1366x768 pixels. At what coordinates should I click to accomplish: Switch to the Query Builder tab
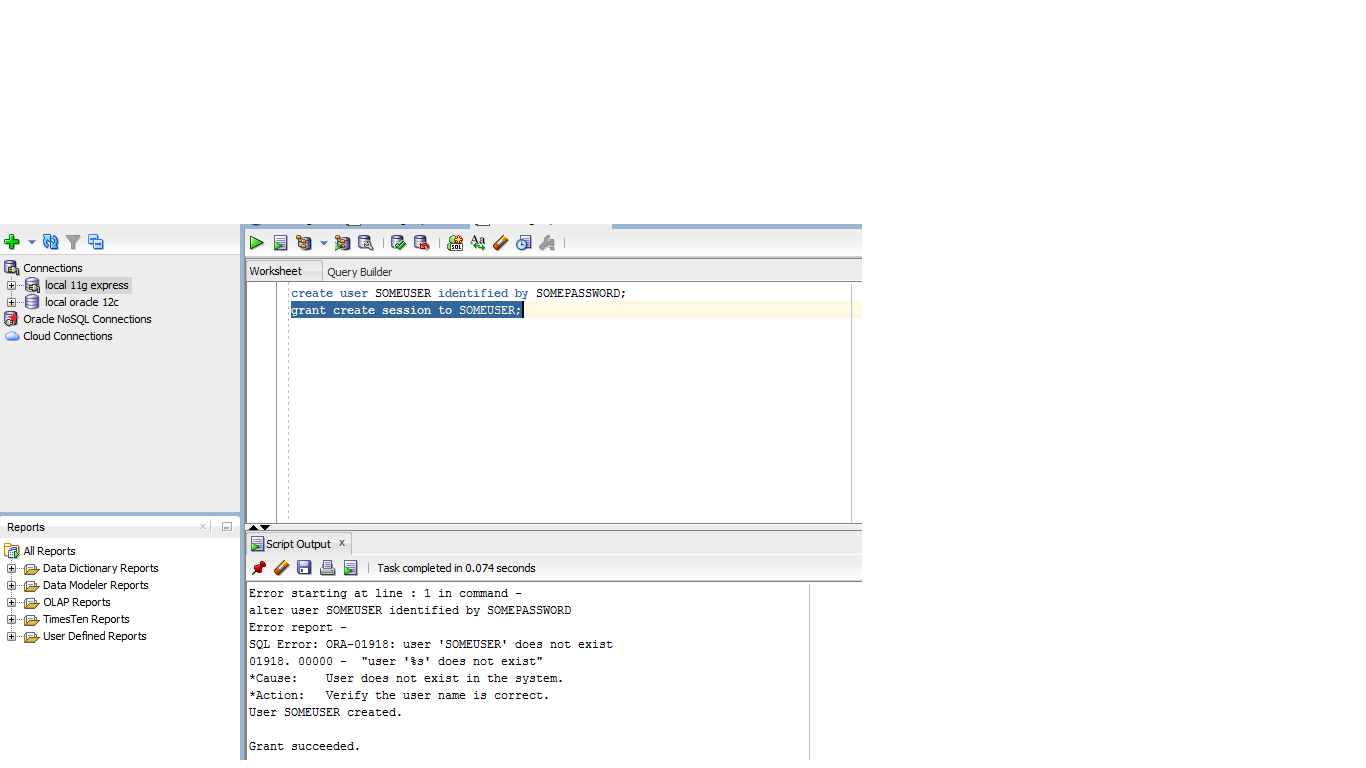click(x=359, y=272)
